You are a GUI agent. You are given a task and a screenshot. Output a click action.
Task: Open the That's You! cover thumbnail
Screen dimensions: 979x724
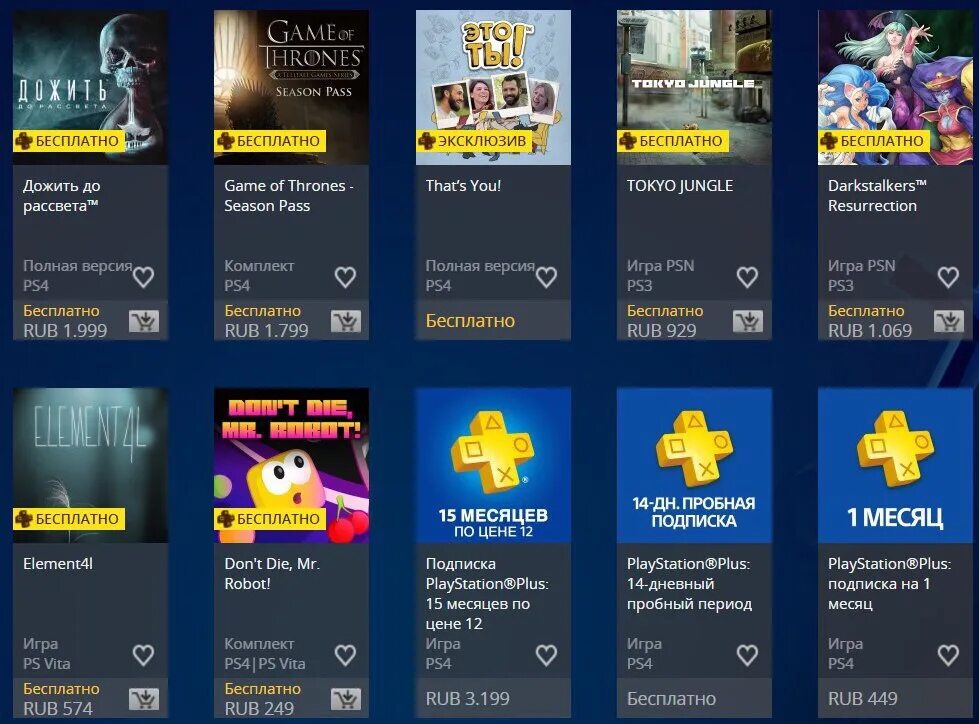[493, 87]
